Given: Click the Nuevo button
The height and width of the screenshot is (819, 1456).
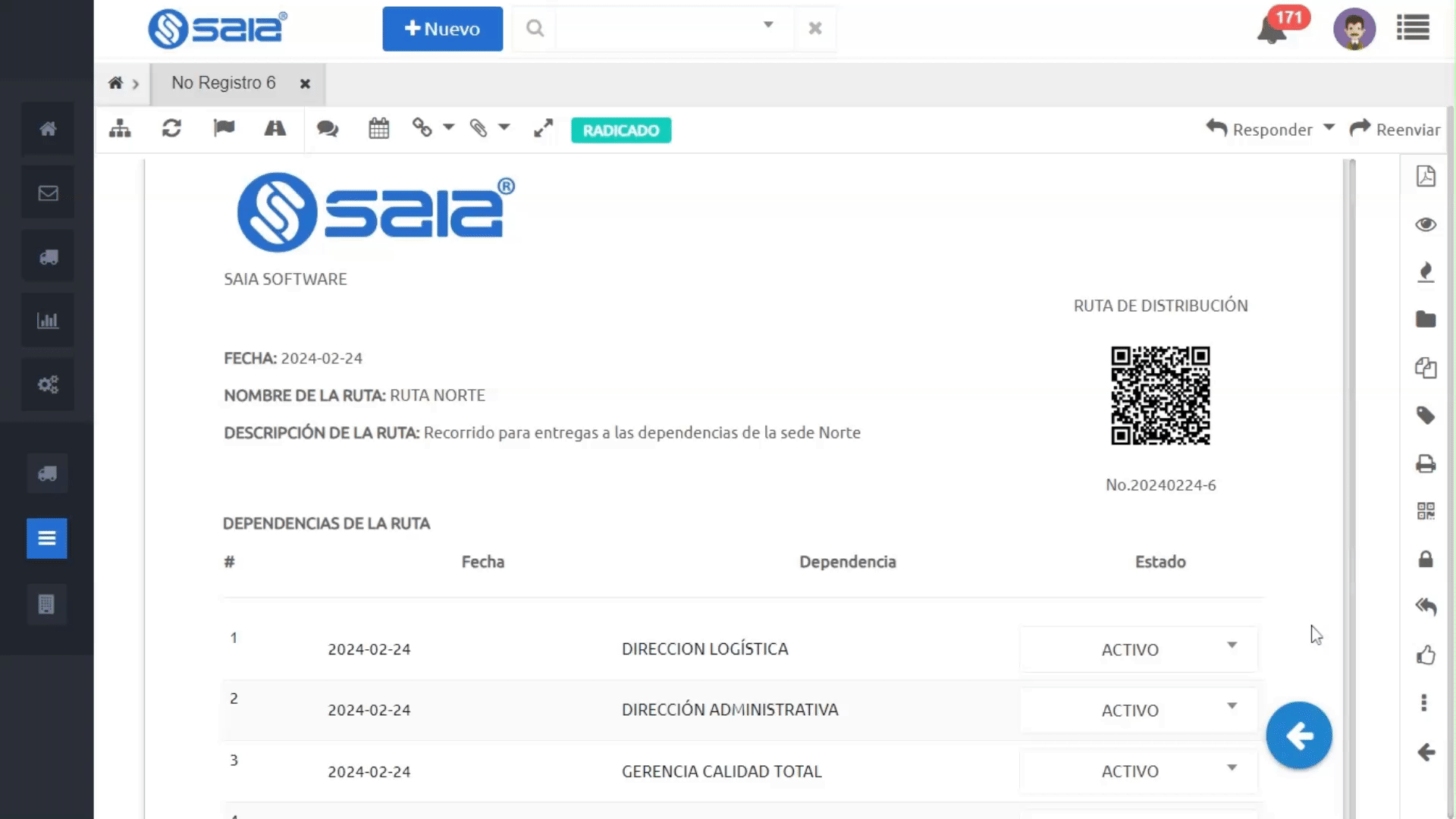Looking at the screenshot, I should click(x=442, y=29).
